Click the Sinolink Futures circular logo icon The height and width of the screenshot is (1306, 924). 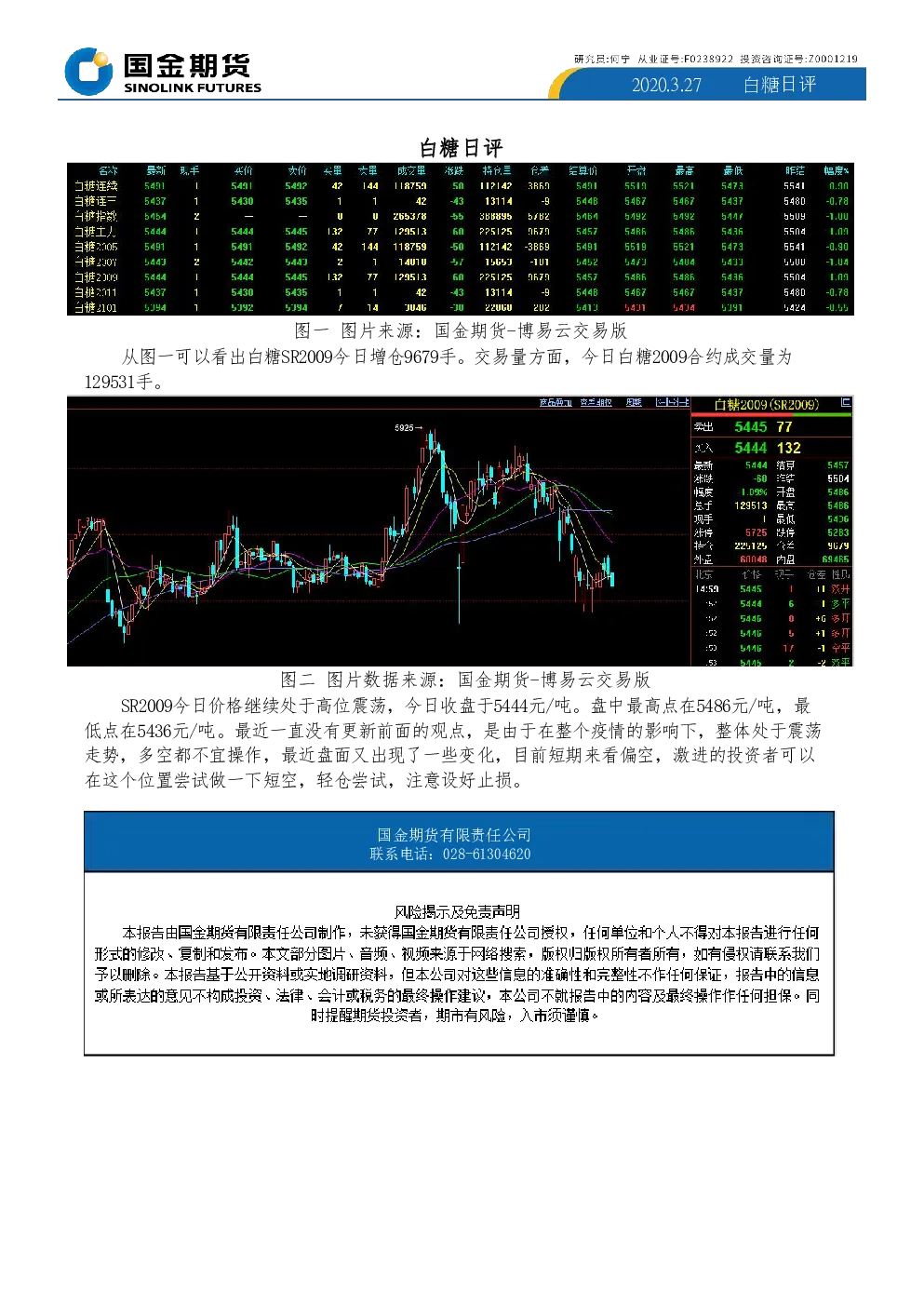coord(89,72)
